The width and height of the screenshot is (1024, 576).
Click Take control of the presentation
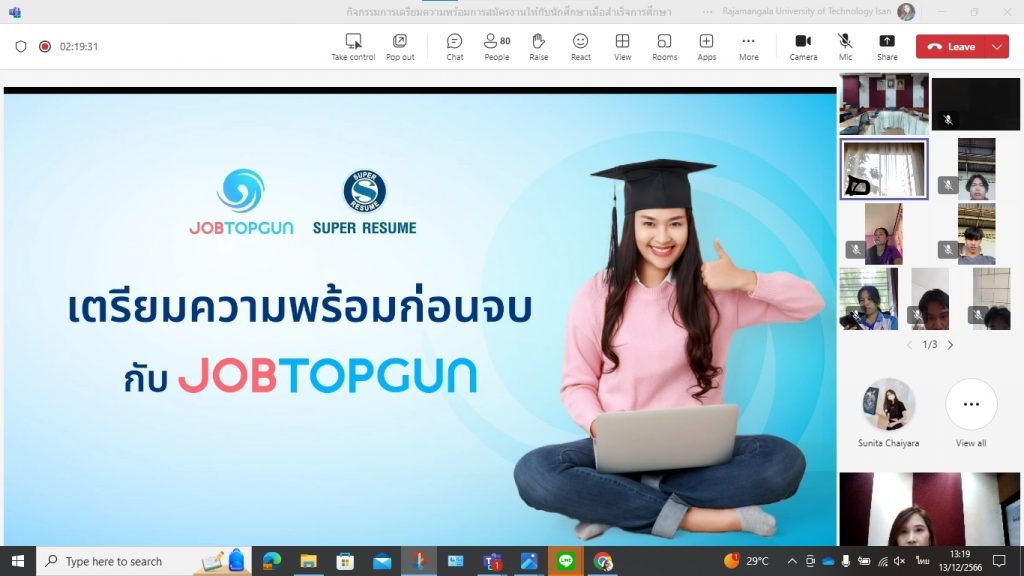(353, 46)
